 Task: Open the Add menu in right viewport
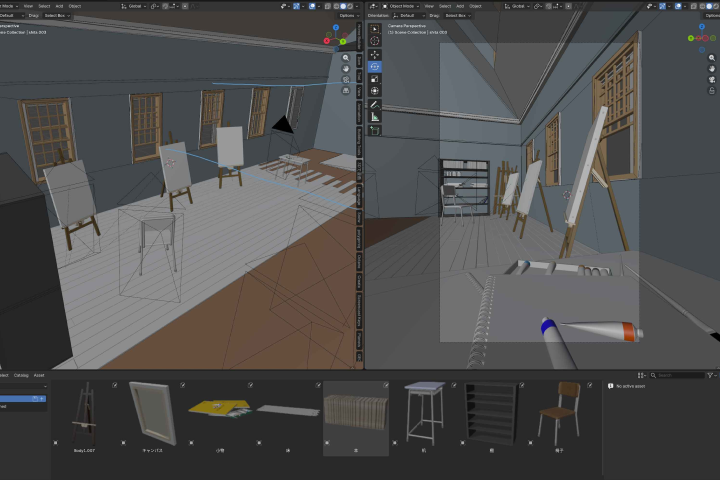click(460, 6)
